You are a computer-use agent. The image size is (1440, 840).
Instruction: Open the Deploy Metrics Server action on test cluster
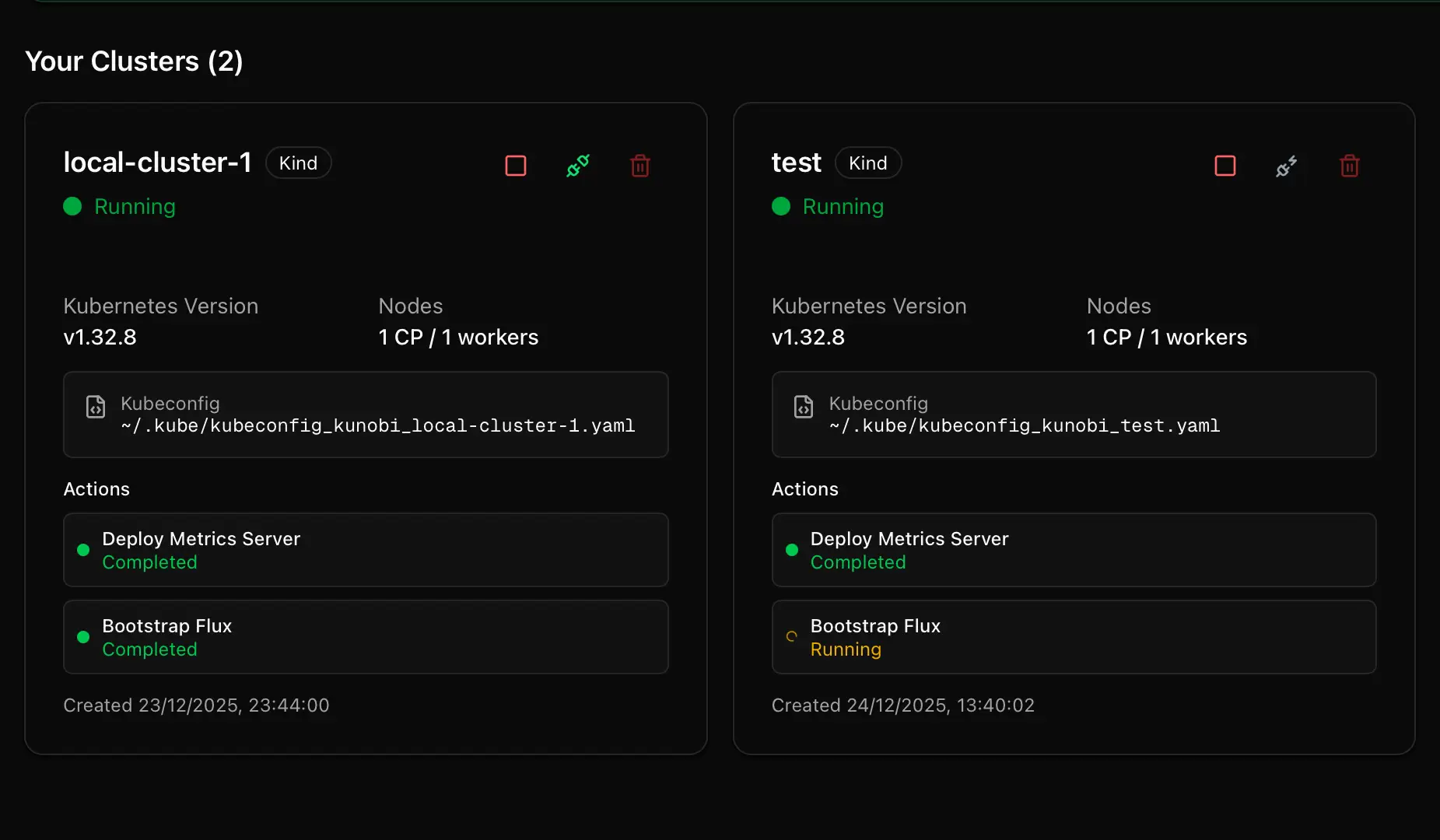tap(1074, 549)
